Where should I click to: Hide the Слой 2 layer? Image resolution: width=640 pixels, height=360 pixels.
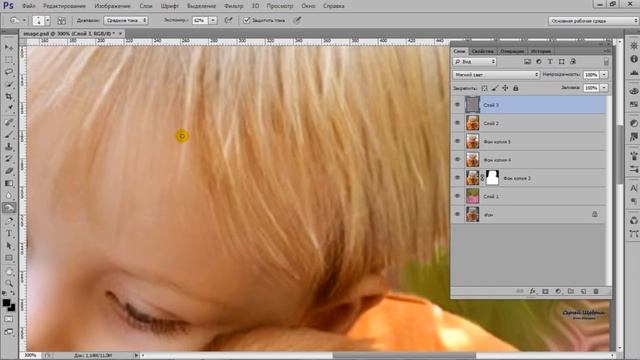pyautogui.click(x=458, y=123)
